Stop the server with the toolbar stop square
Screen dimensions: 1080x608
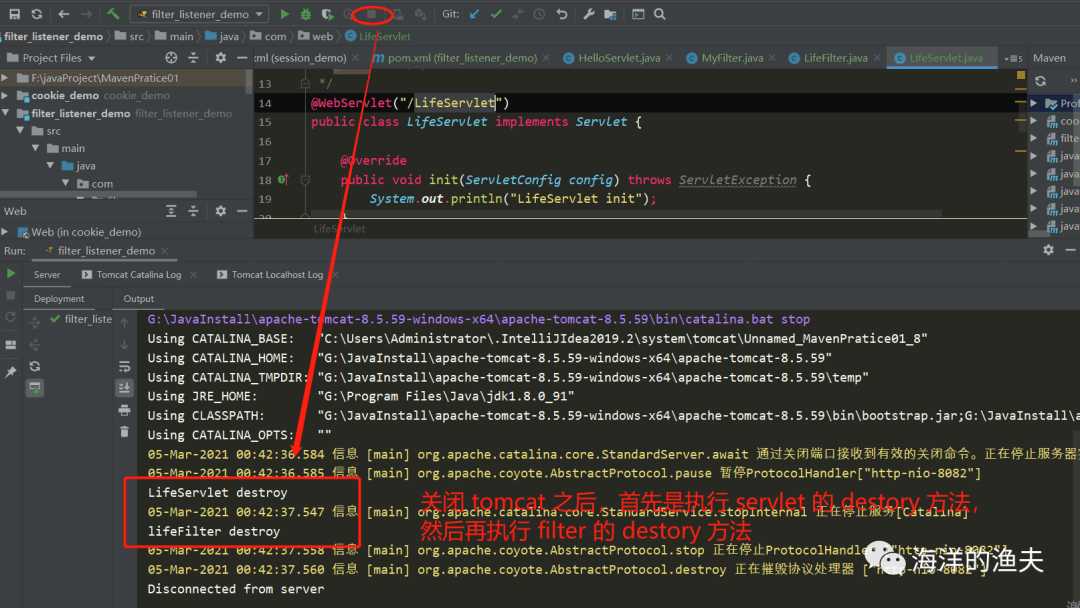pyautogui.click(x=371, y=14)
